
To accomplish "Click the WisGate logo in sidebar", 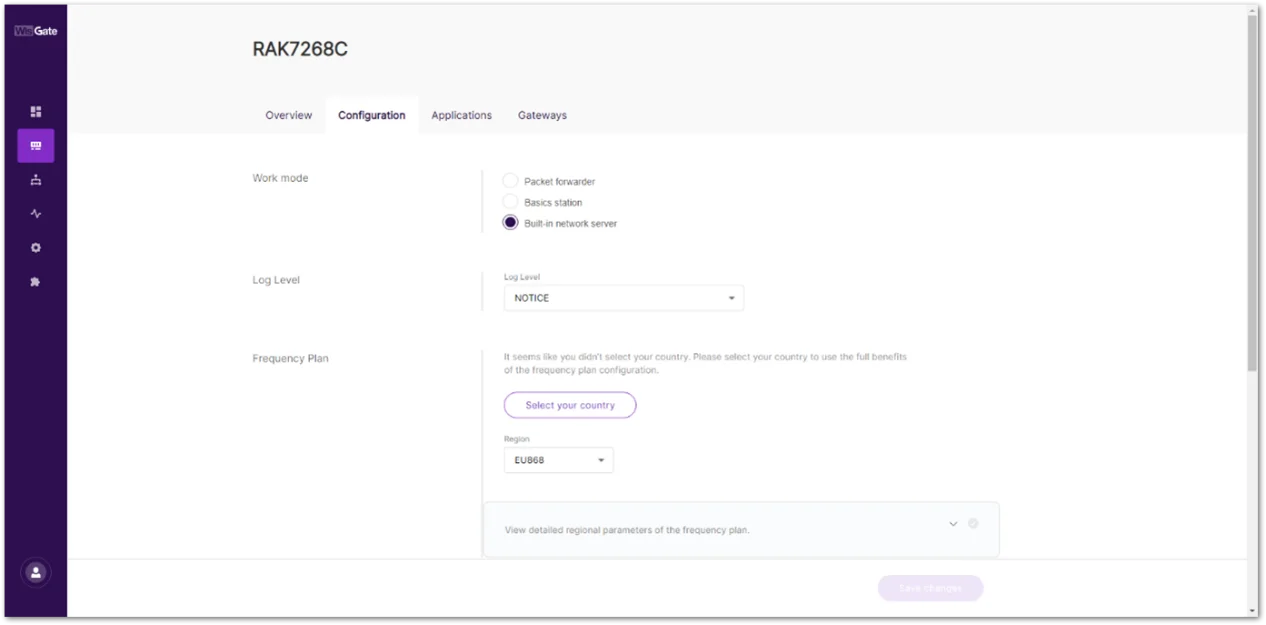I will coord(35,31).
